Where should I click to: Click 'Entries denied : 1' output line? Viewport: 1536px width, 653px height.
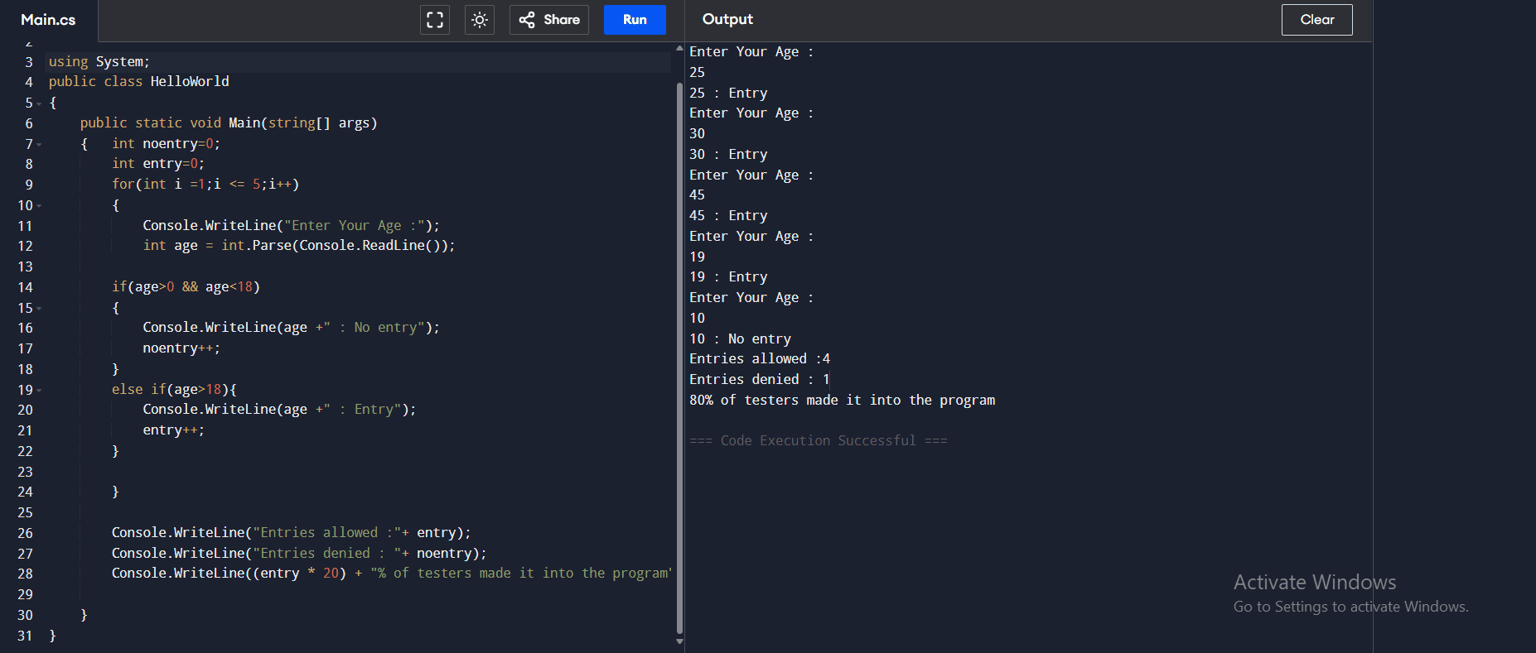tap(759, 380)
